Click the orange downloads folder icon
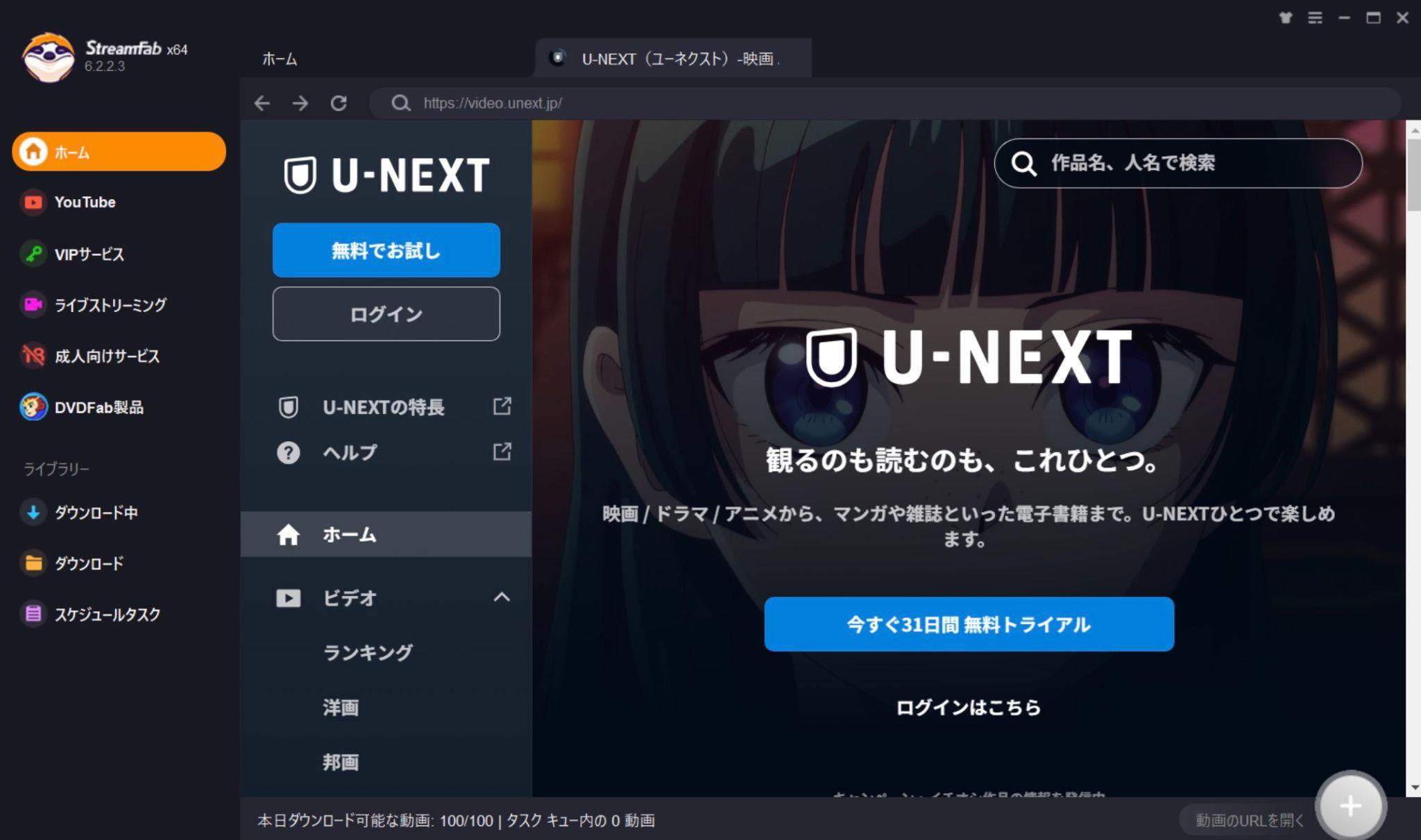 33,563
